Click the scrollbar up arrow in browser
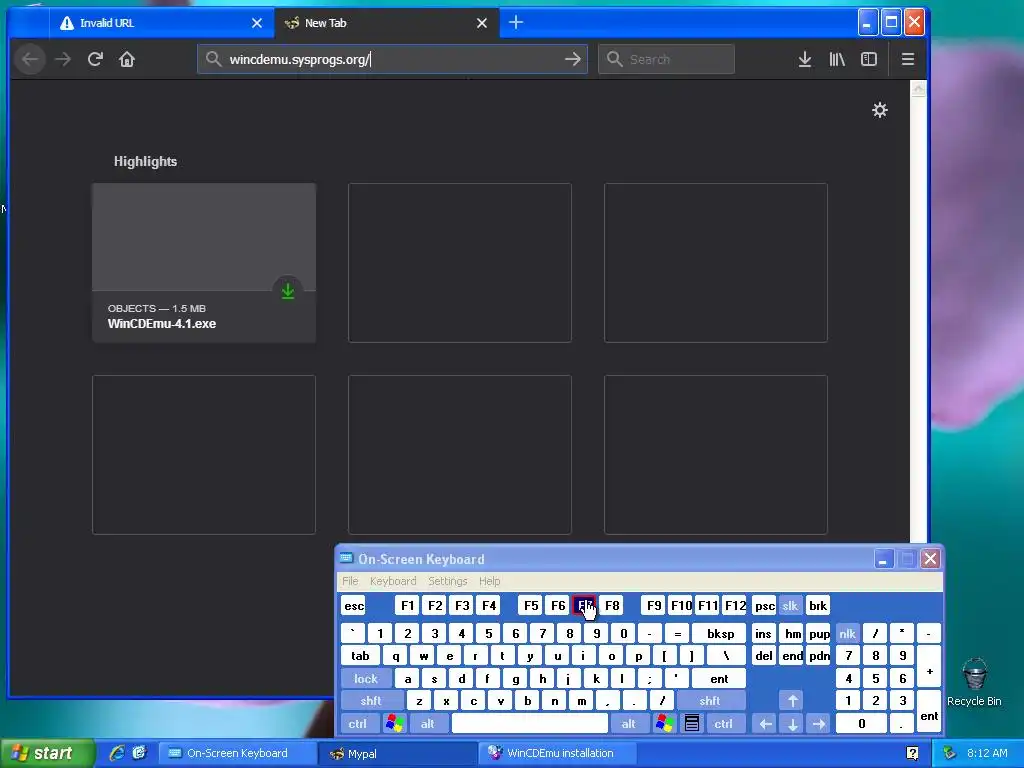The height and width of the screenshot is (768, 1024). [x=918, y=89]
